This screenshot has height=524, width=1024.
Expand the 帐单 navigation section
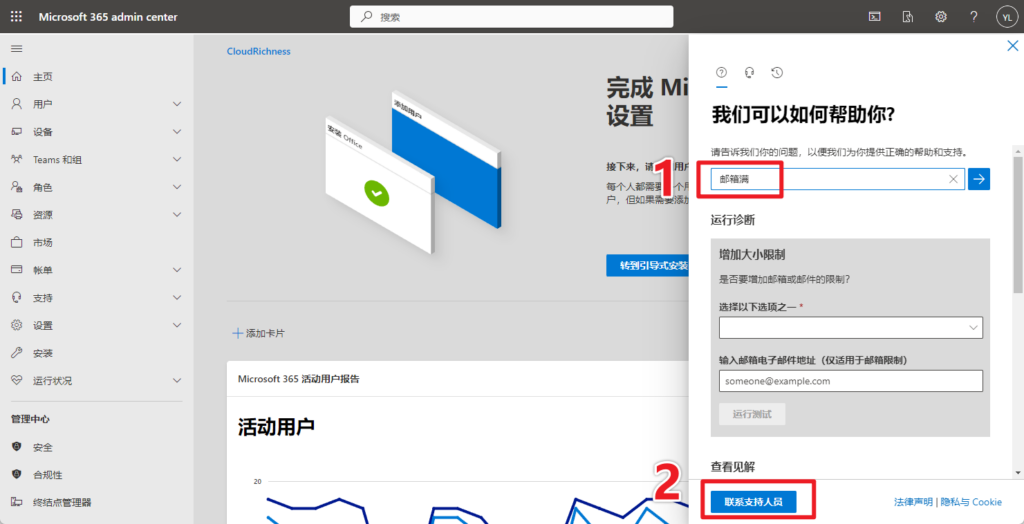177,270
